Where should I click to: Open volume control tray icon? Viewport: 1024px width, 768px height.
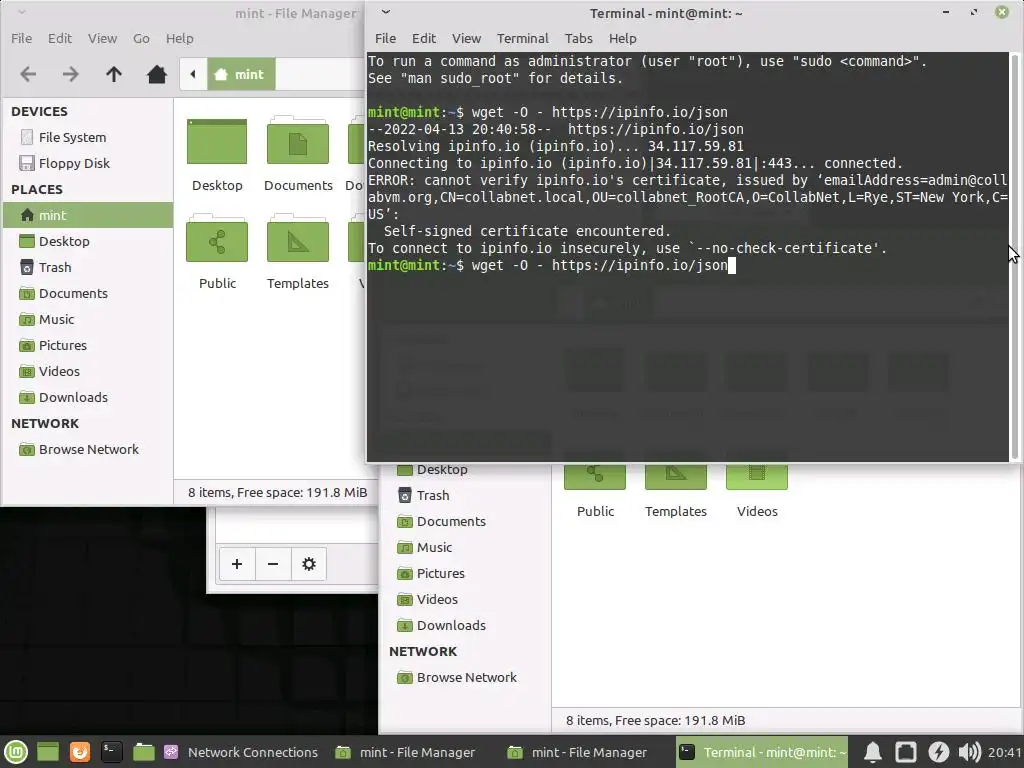(x=970, y=752)
